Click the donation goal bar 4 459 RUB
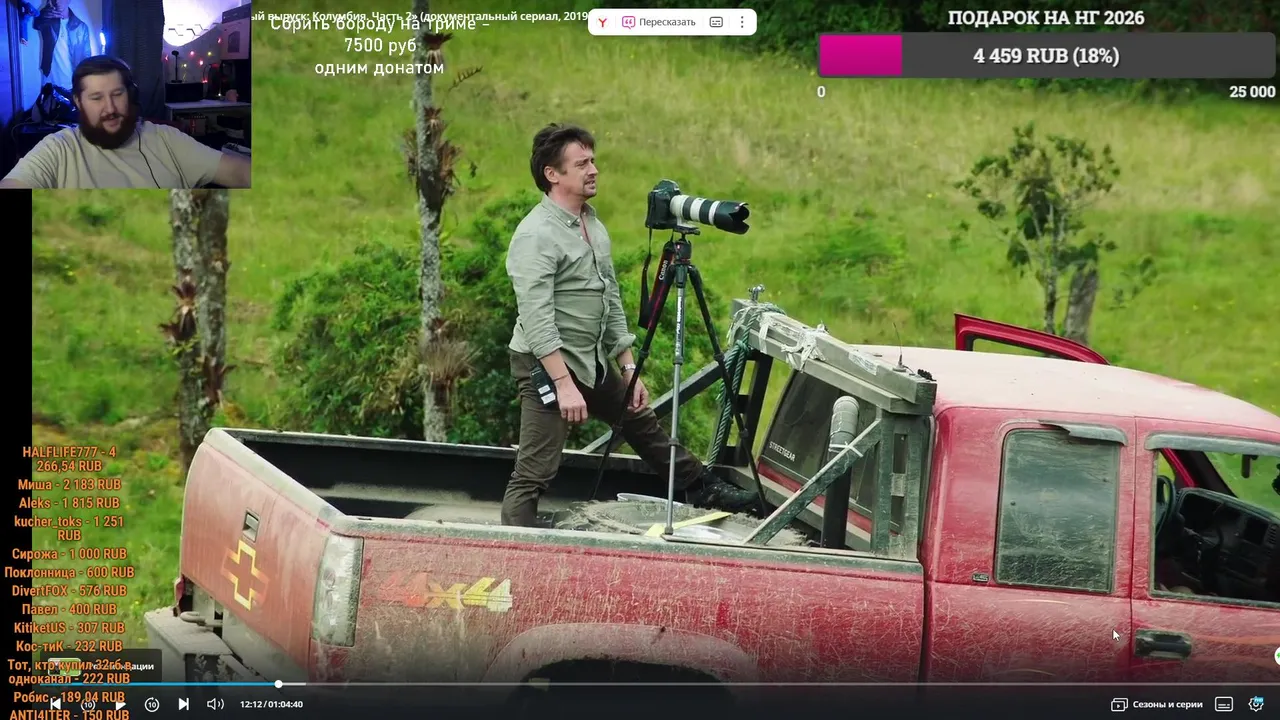 point(1047,56)
